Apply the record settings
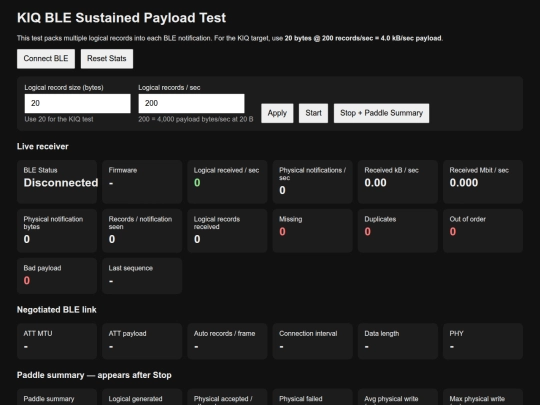The image size is (540, 405). tap(277, 113)
